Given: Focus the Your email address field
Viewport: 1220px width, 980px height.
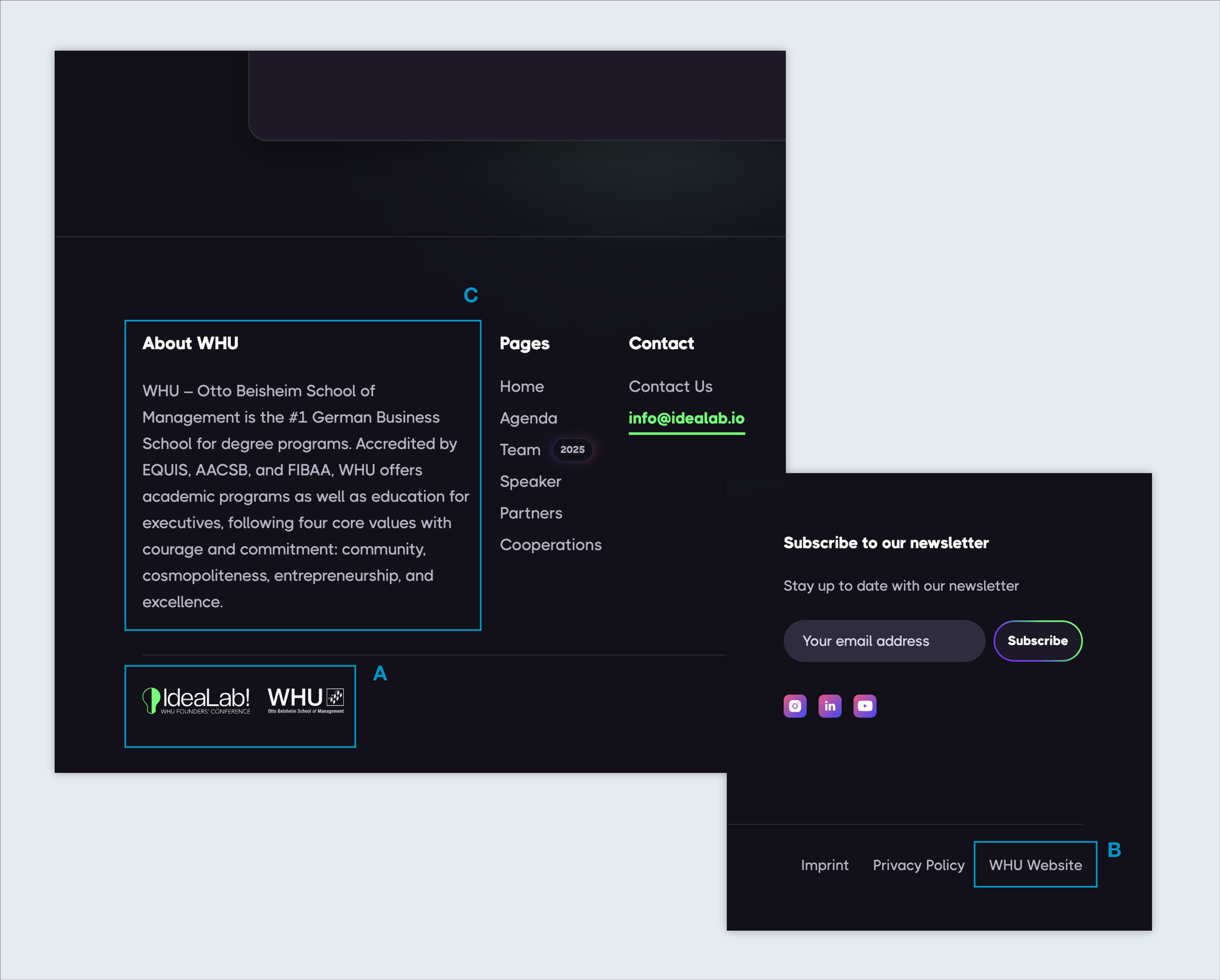Looking at the screenshot, I should (884, 641).
